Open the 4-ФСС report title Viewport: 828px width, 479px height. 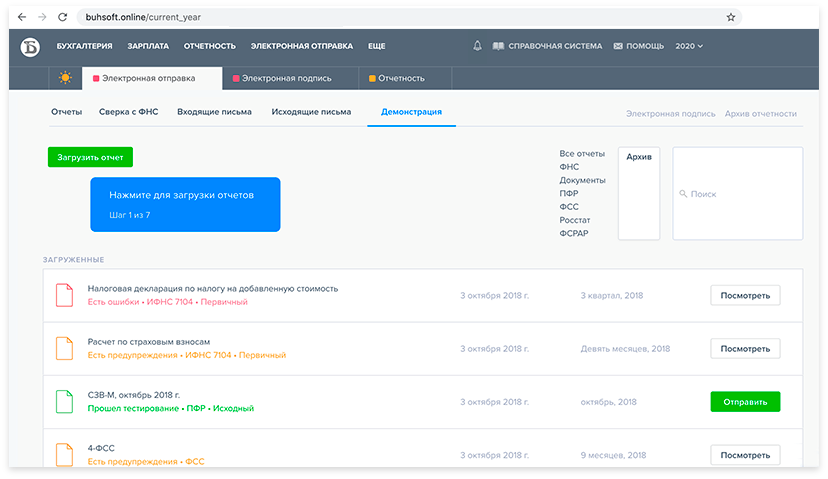tap(101, 448)
